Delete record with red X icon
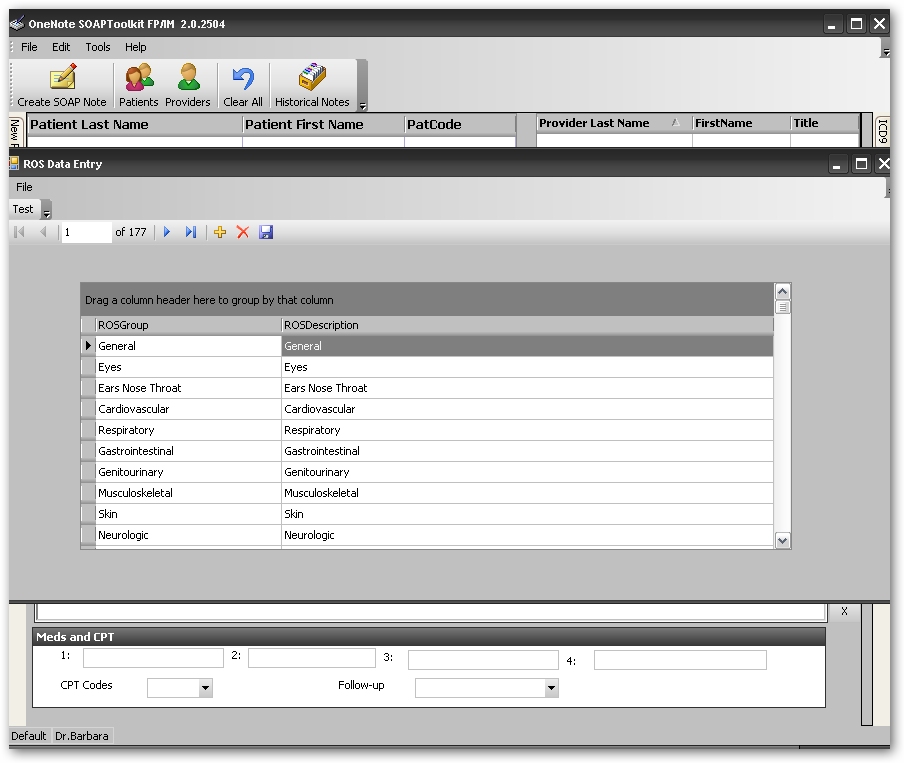 (x=243, y=232)
